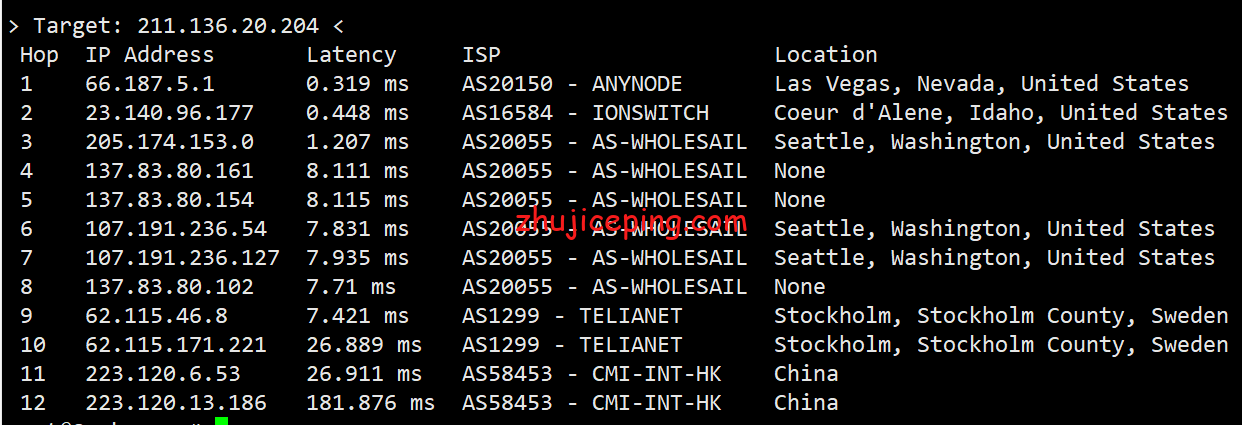The image size is (1242, 425).
Task: Click the Latency column header
Action: coord(351,55)
